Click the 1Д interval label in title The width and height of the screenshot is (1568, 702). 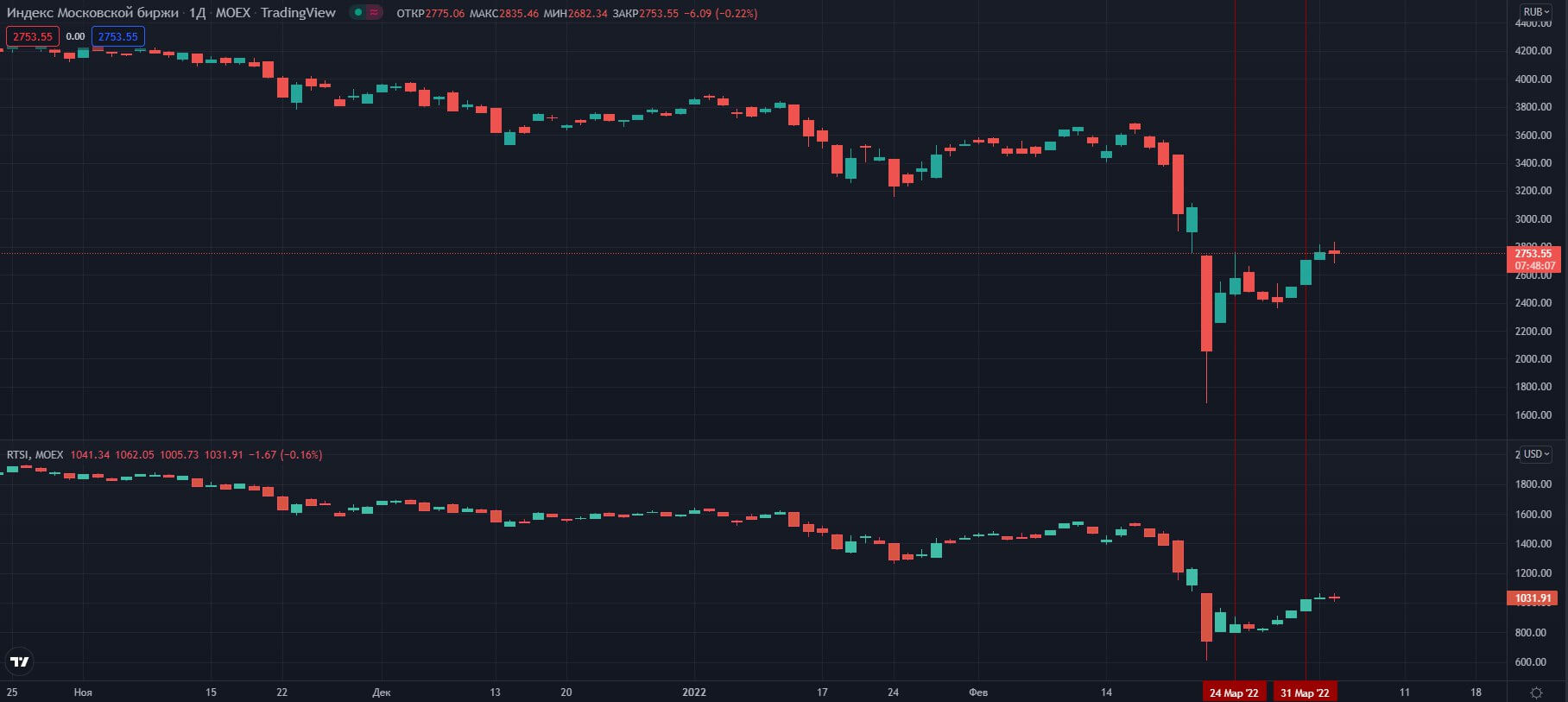197,13
